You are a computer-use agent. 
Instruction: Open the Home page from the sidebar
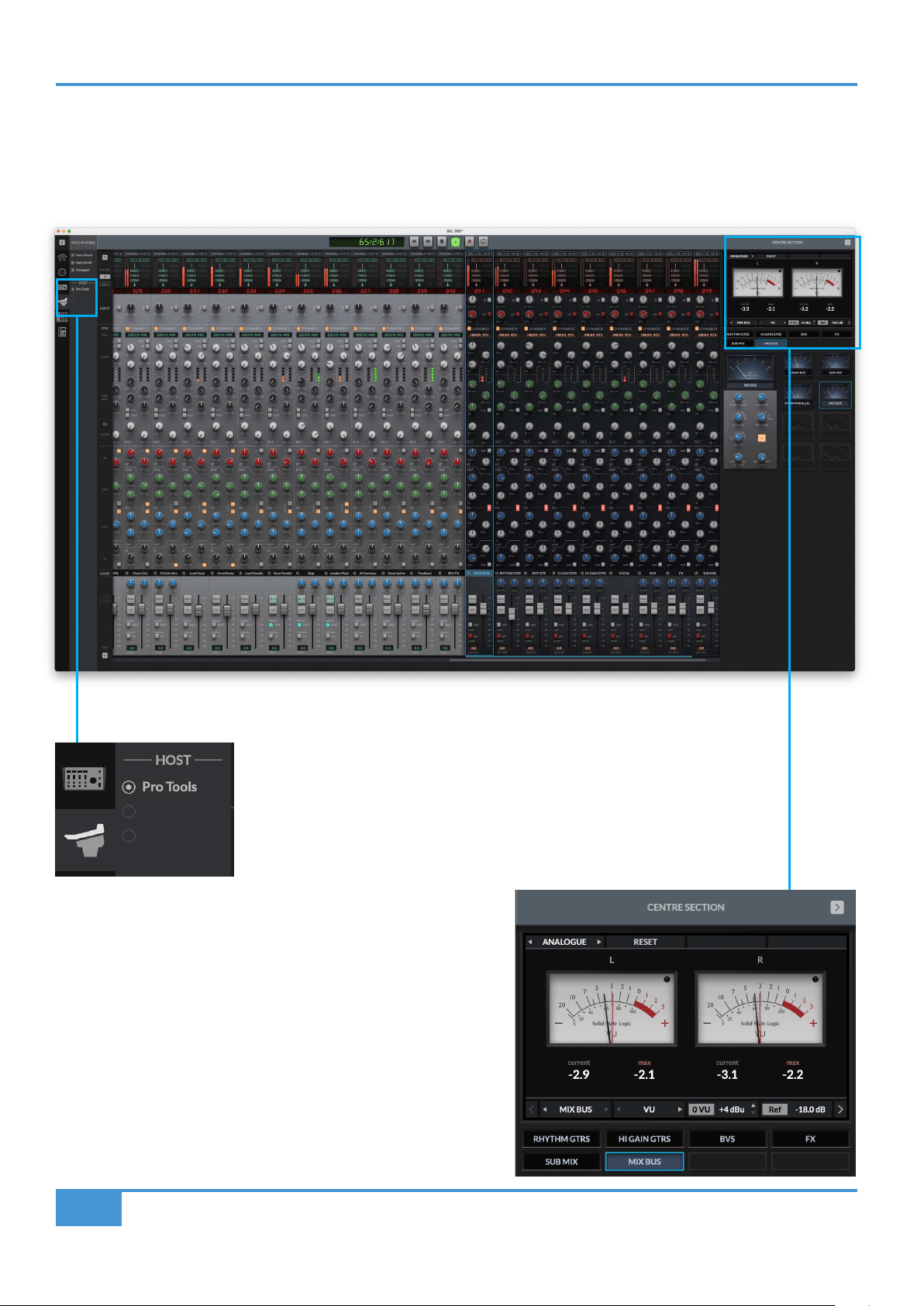[x=62, y=257]
